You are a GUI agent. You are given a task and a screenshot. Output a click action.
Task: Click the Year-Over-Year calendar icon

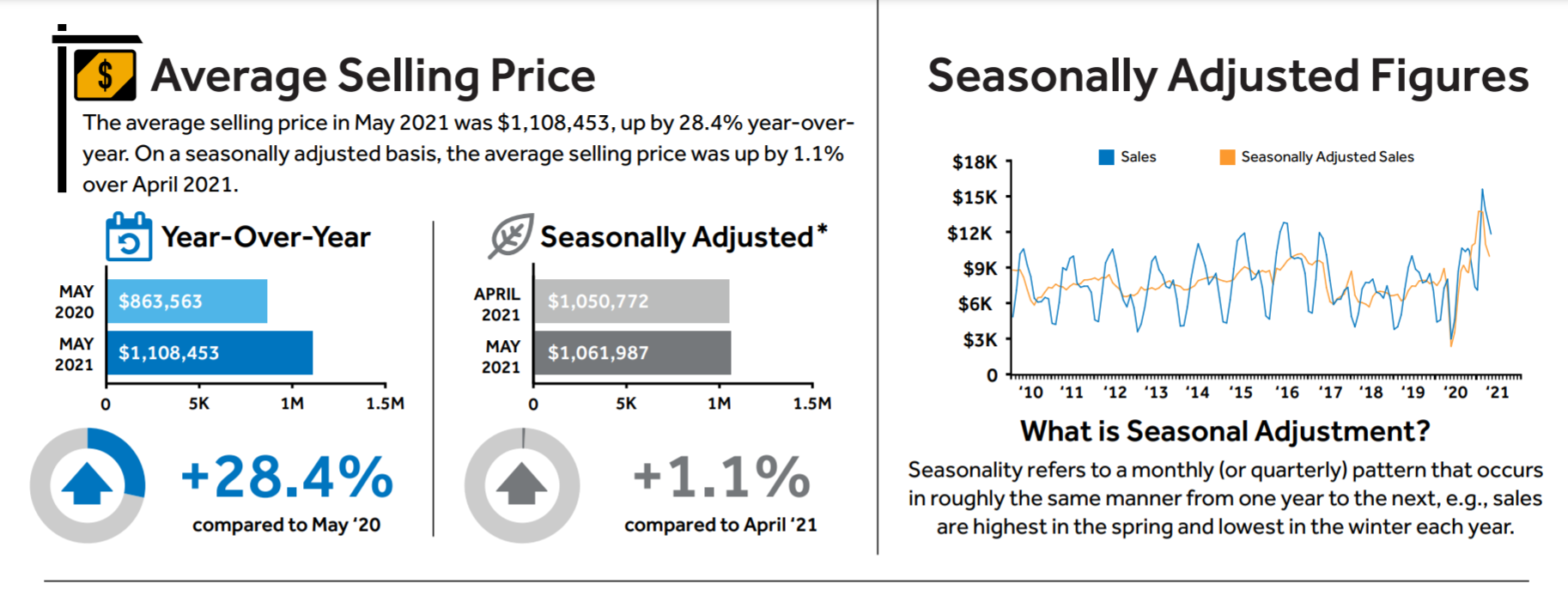point(129,237)
